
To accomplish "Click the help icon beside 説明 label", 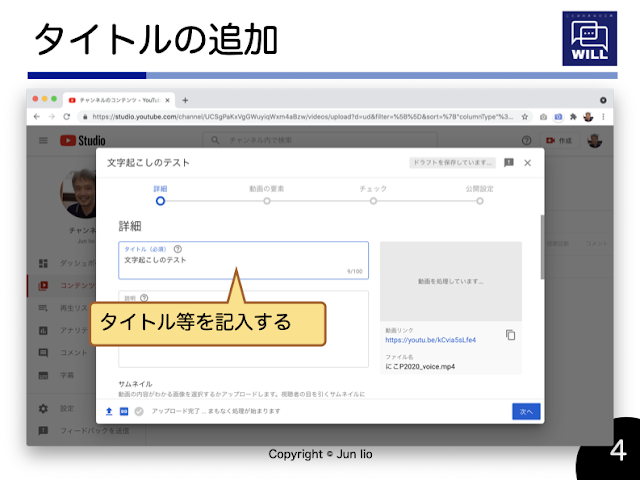I will pos(144,298).
